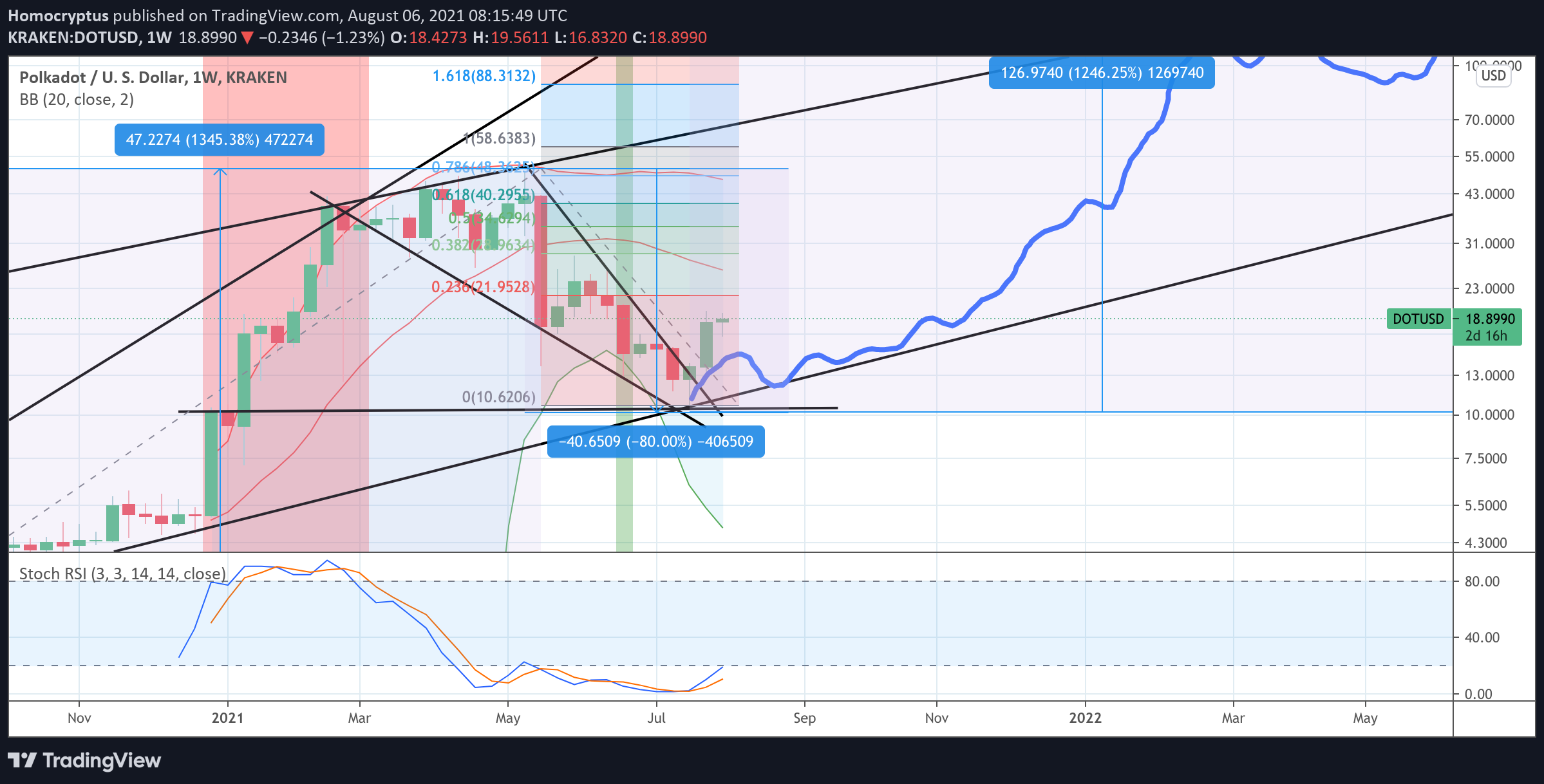Click the C:18.8990 close price value

point(670,38)
